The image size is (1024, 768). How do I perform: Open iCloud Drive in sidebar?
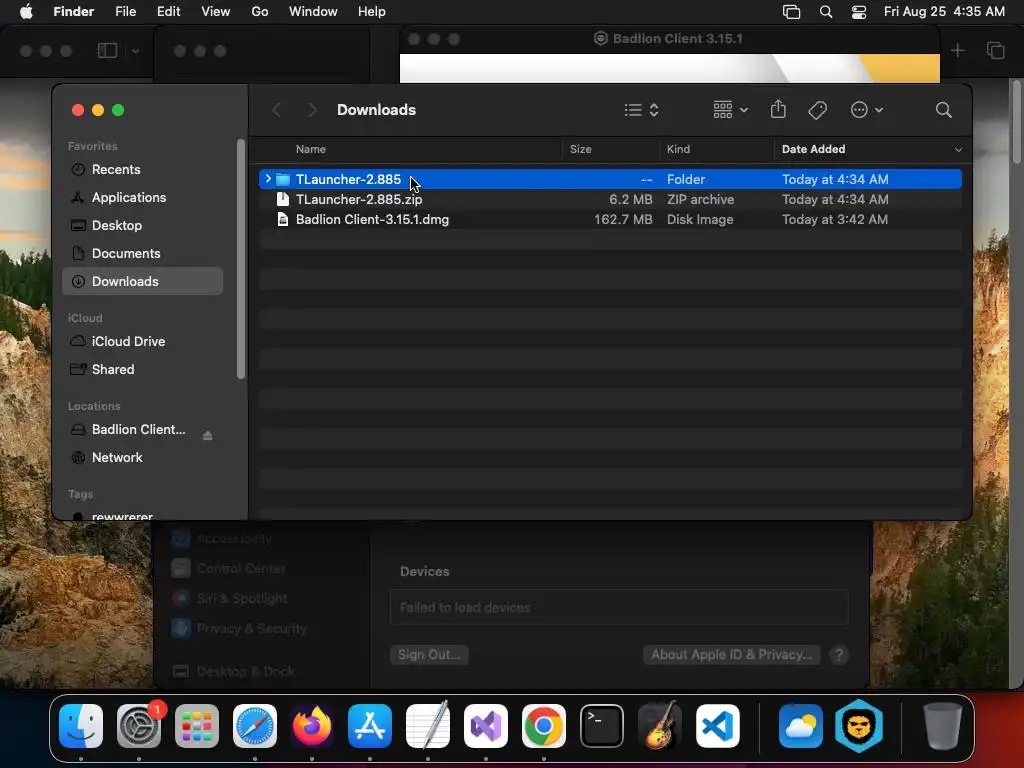click(142, 342)
